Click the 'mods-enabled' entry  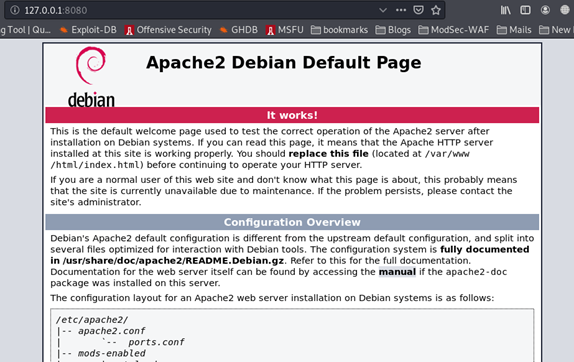pyautogui.click(x=111, y=353)
